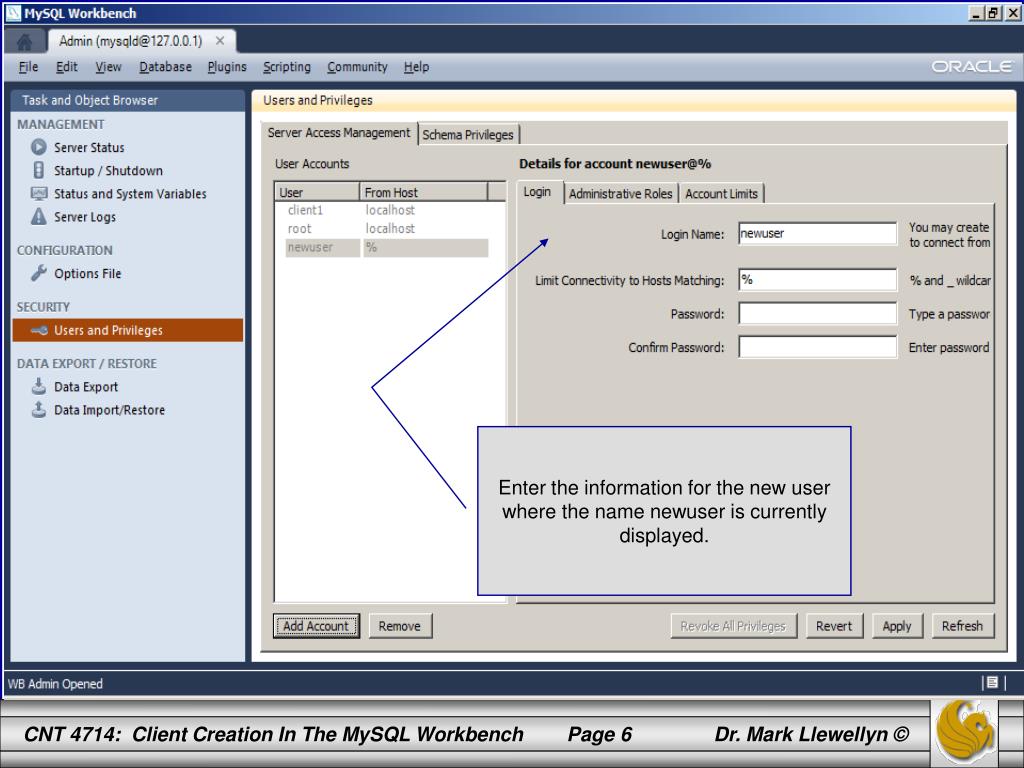This screenshot has height=768, width=1024.
Task: Open the Account Limits tab
Action: (x=722, y=193)
